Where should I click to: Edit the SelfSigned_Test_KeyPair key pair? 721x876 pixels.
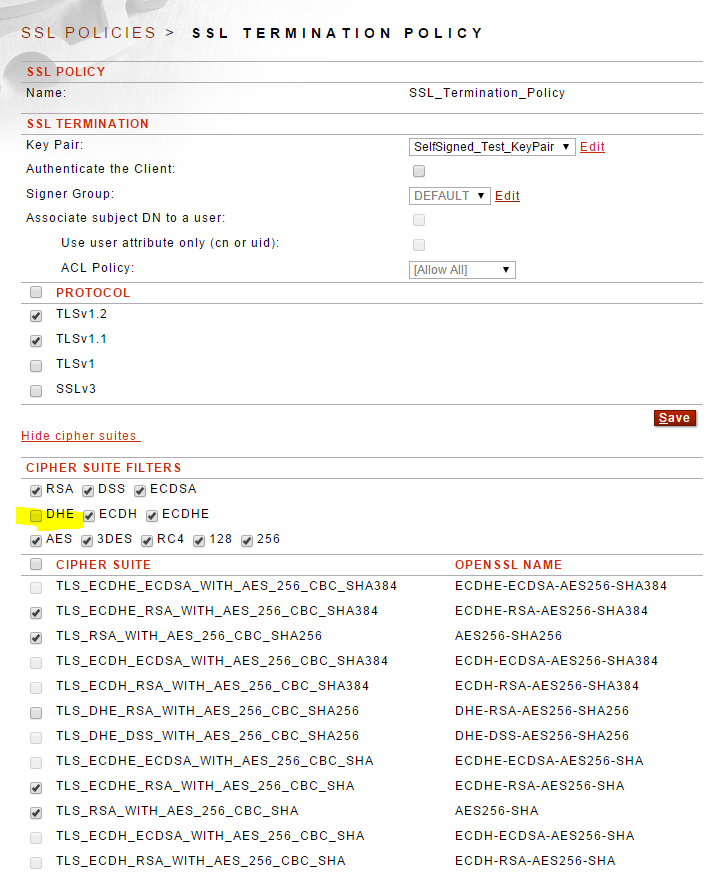click(592, 147)
